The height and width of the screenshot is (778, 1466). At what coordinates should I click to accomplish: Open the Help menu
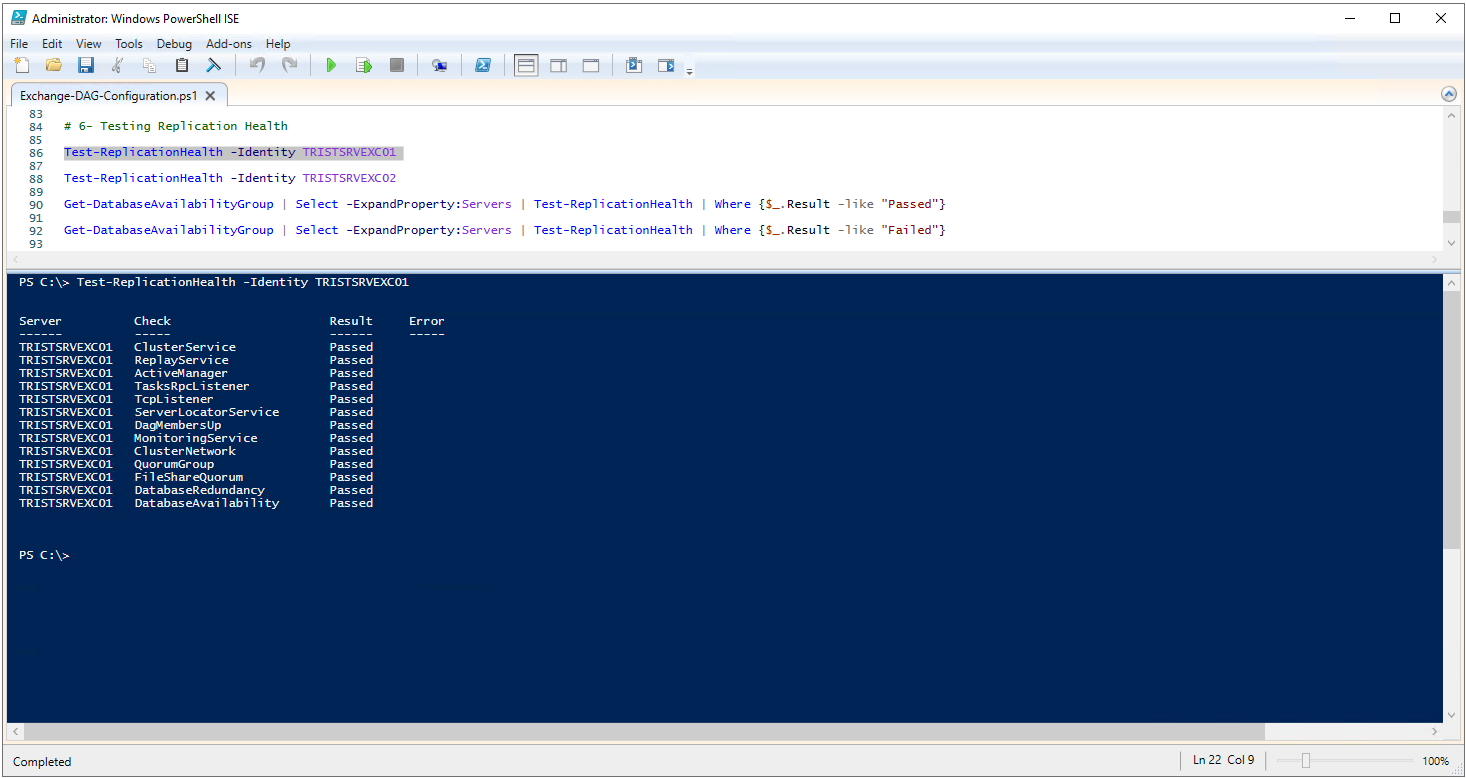278,44
